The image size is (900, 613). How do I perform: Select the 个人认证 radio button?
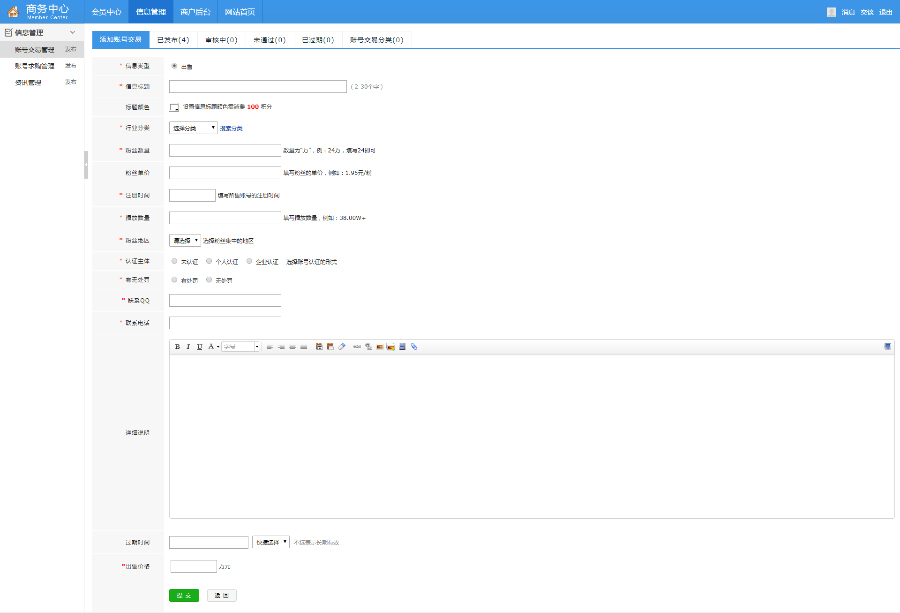(208, 261)
